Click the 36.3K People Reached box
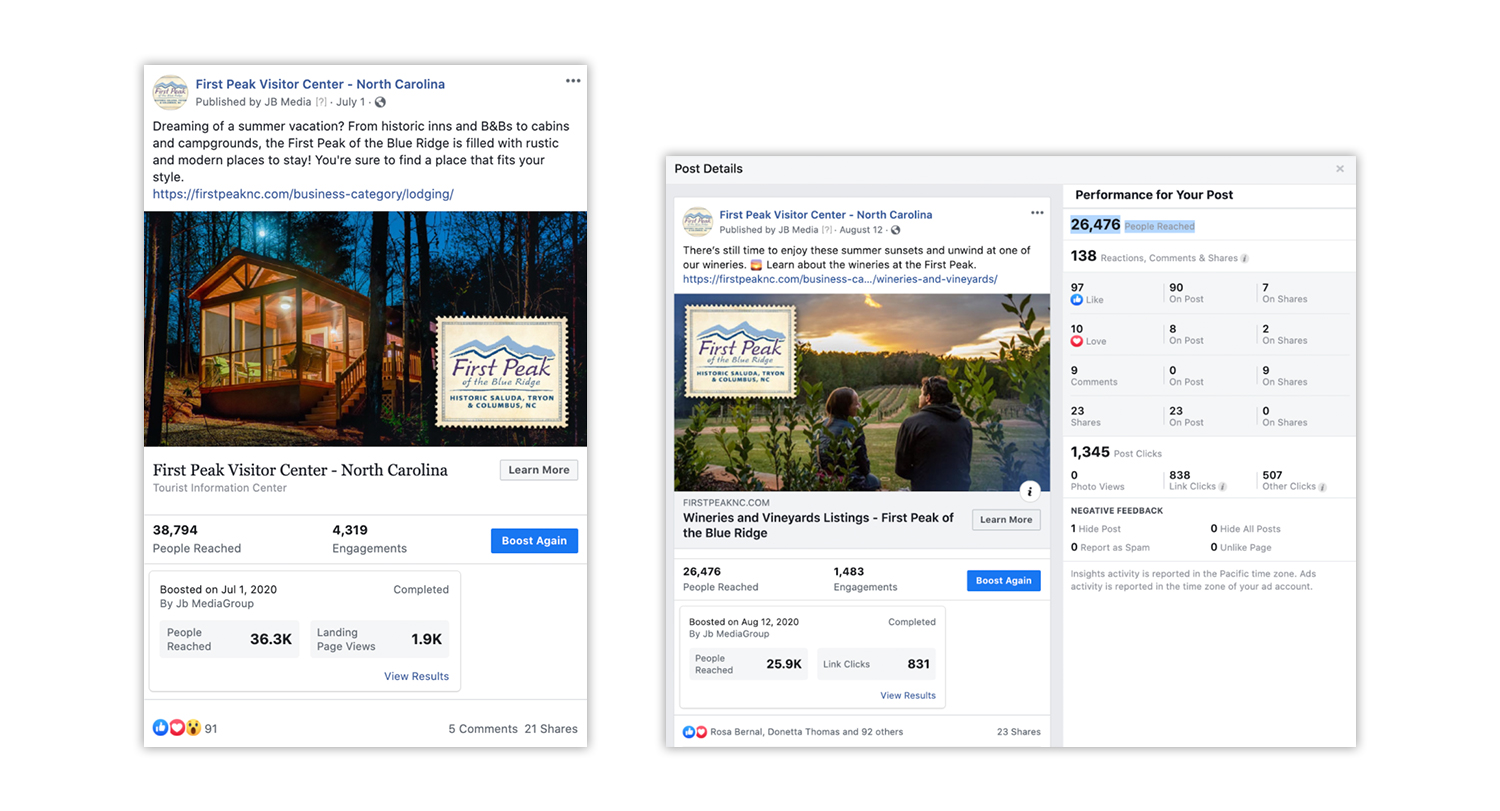 coord(229,639)
